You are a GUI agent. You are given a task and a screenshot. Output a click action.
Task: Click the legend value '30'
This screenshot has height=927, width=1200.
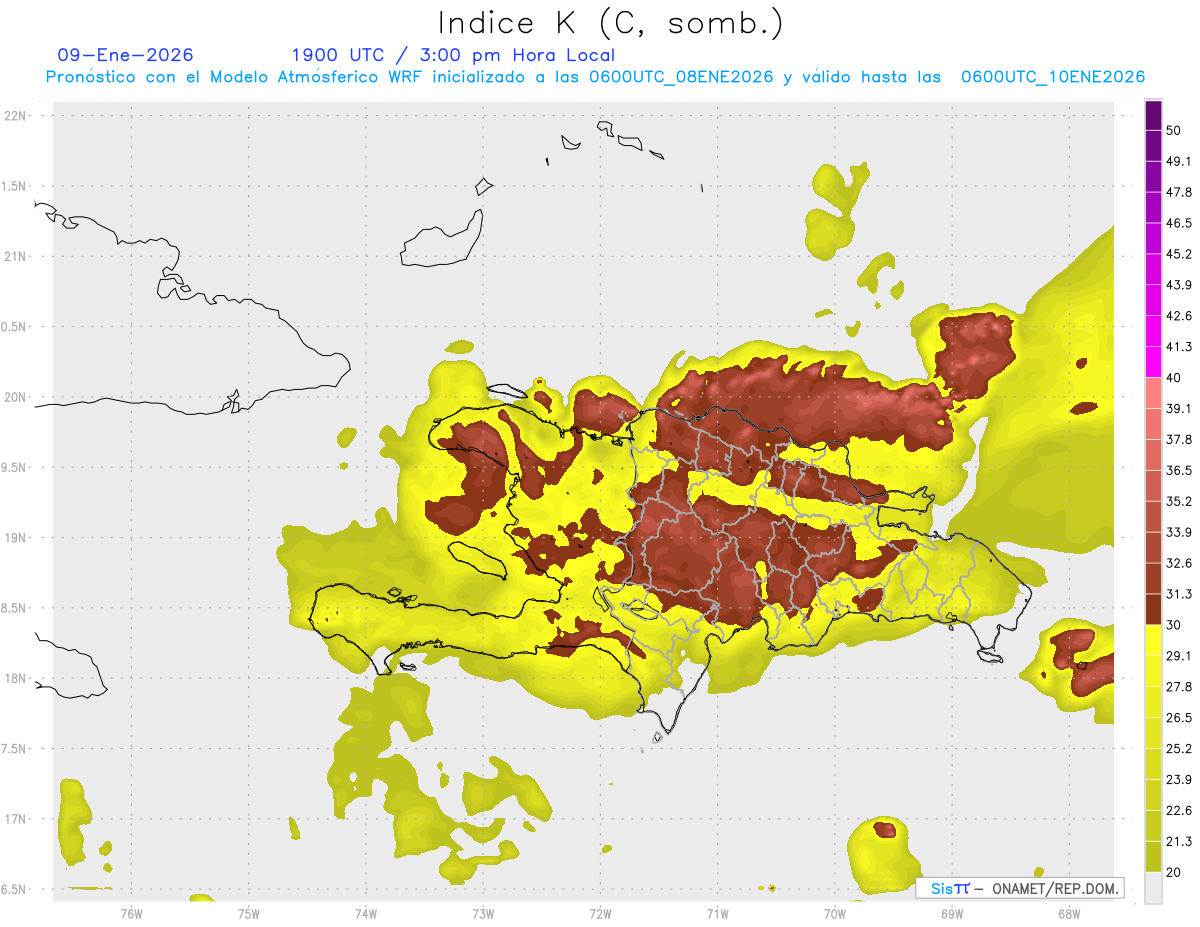[x=1174, y=625]
